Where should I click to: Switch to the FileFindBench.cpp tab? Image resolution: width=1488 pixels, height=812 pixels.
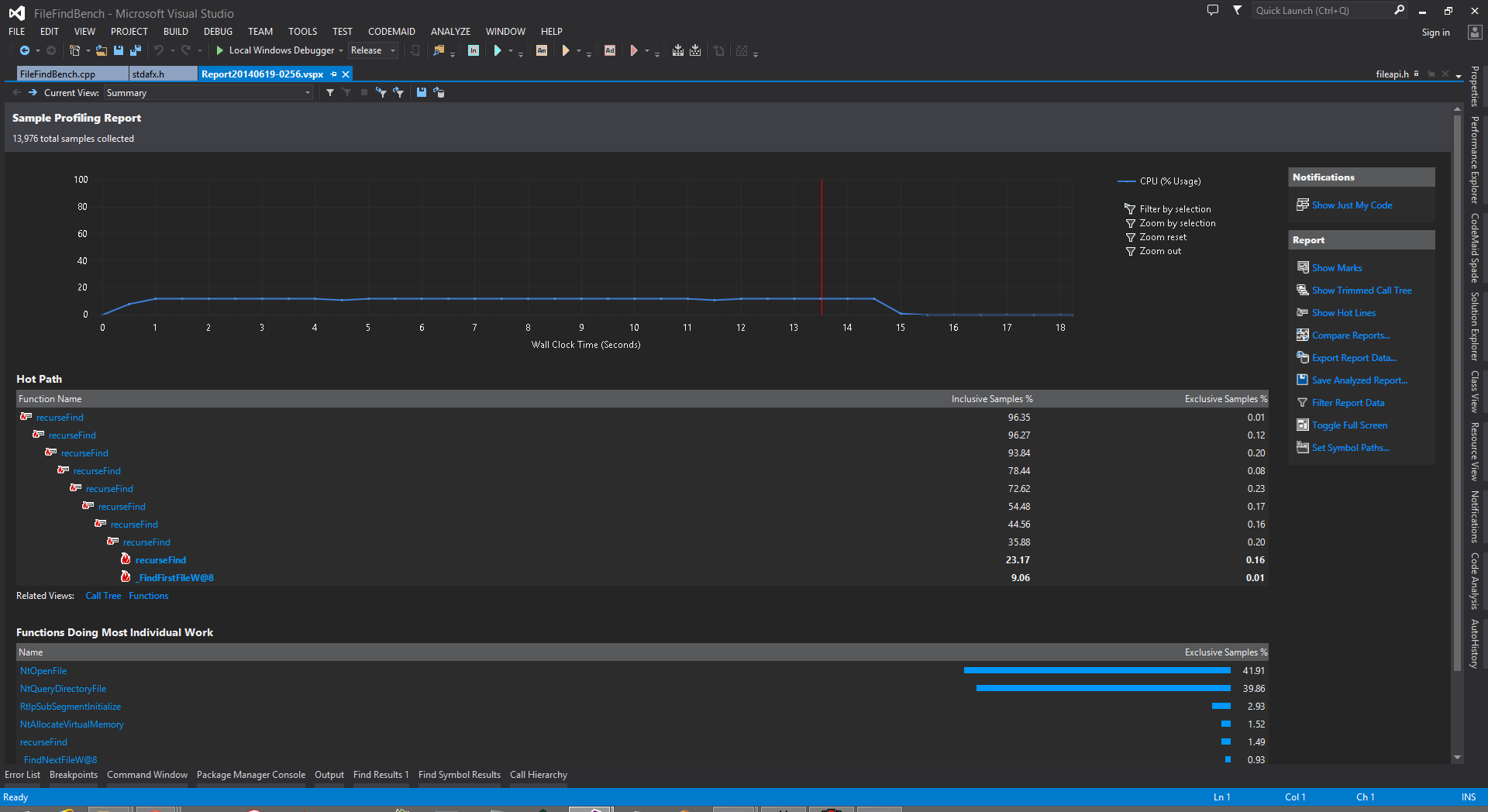(58, 74)
